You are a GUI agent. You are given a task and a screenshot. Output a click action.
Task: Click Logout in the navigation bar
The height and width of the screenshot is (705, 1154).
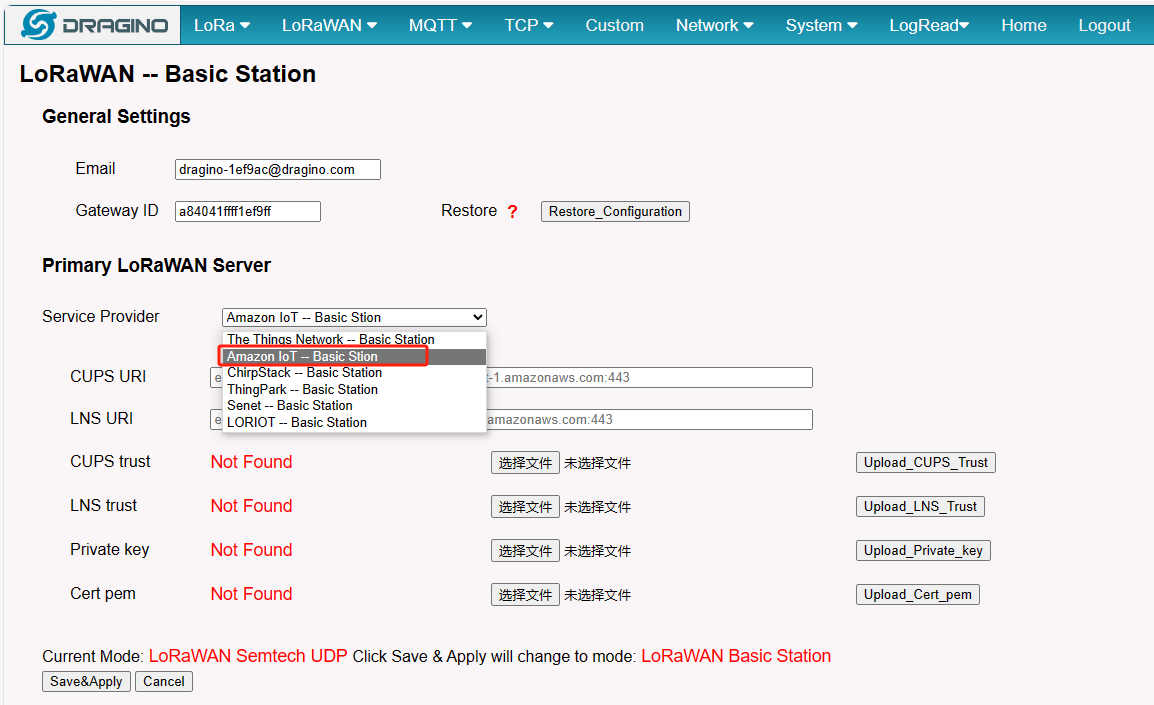1104,25
